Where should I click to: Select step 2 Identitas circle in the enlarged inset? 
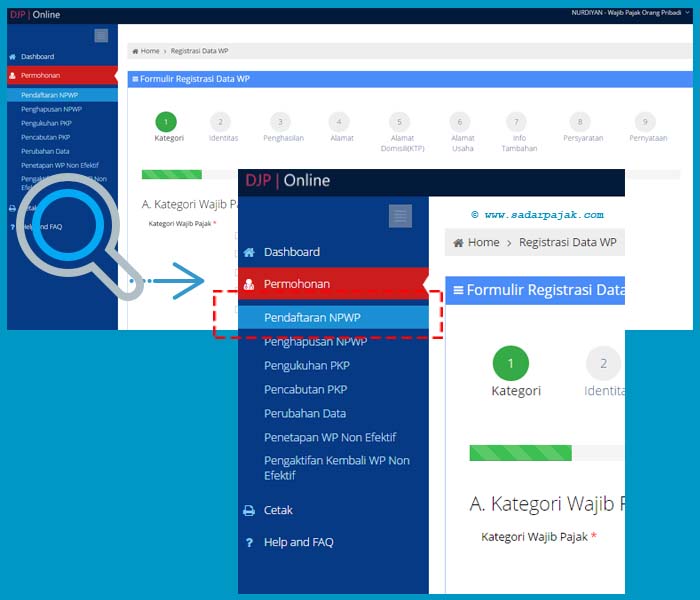603,363
